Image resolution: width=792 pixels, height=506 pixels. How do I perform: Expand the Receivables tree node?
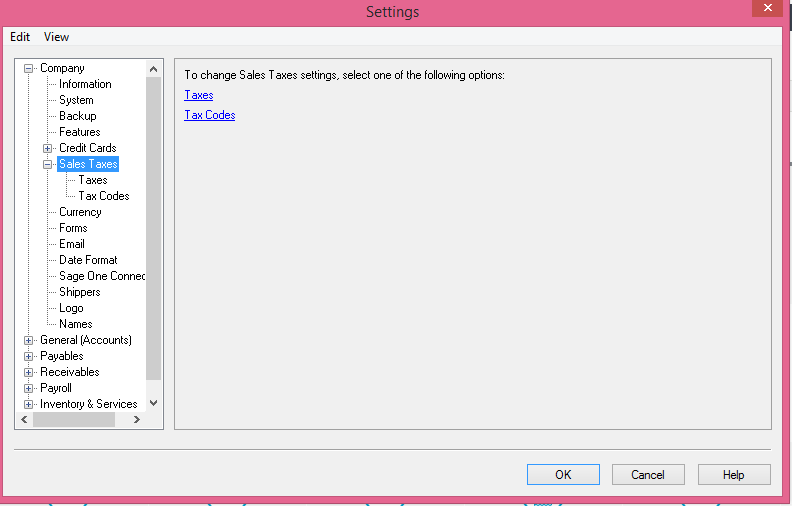(x=28, y=373)
